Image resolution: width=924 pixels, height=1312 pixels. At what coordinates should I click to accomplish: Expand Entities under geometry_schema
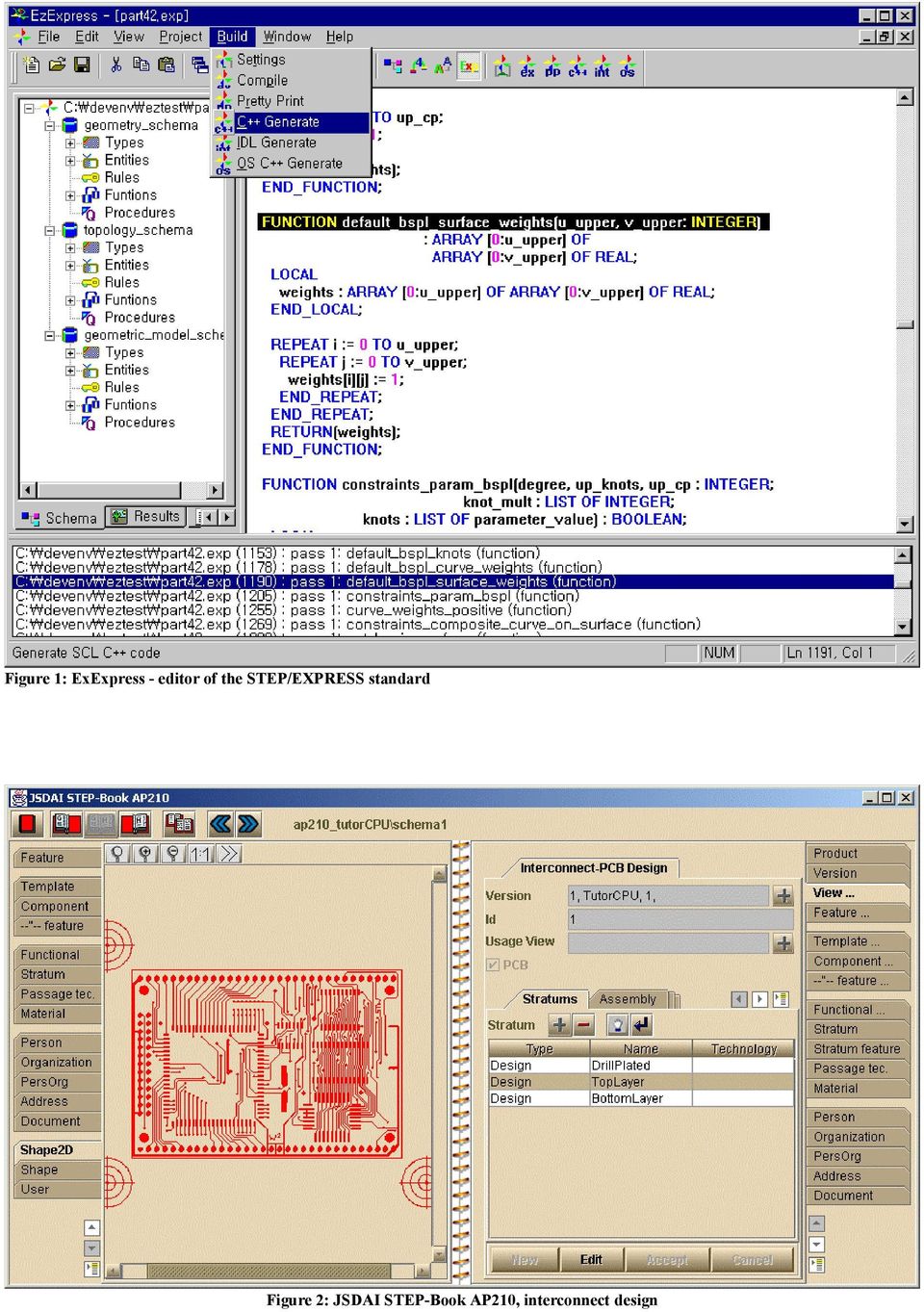[x=70, y=161]
